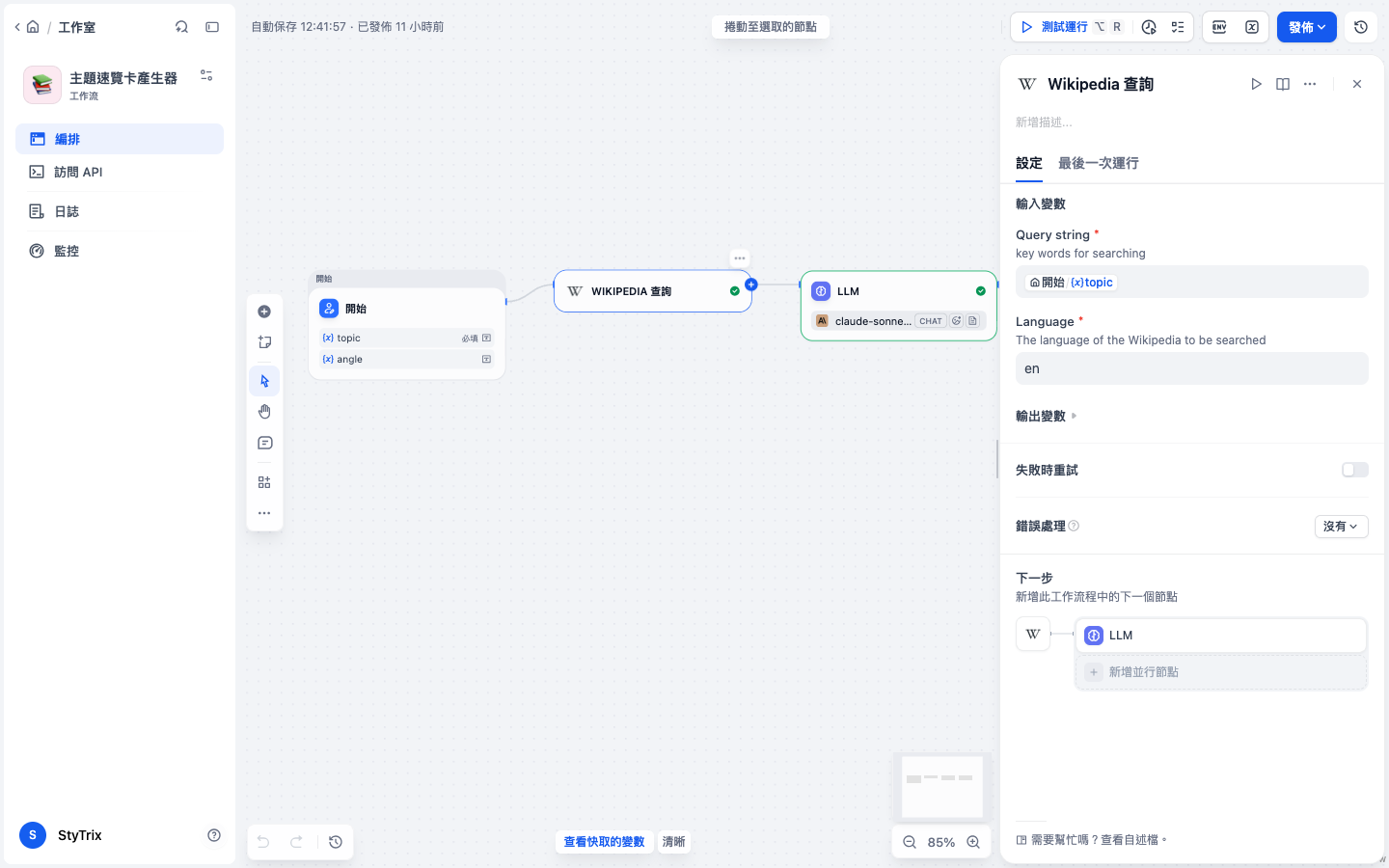Click the undo arrow
Image resolution: width=1389 pixels, height=868 pixels.
tap(263, 842)
